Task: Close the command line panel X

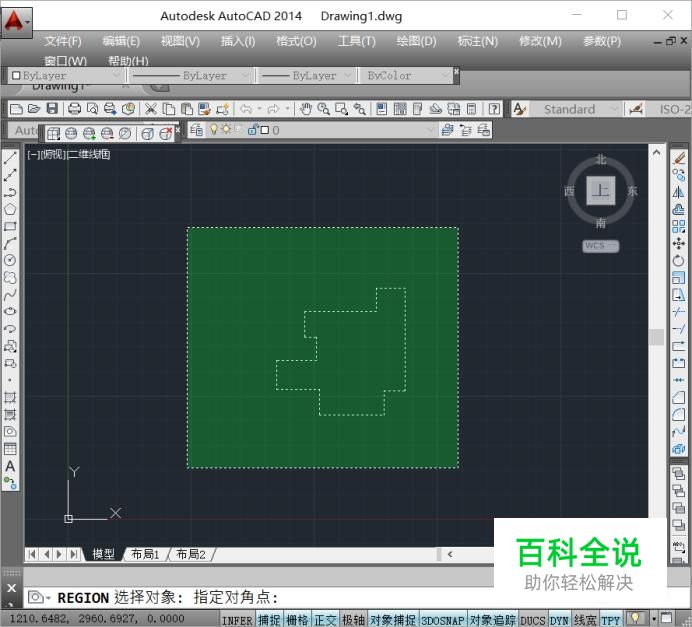Action: (11, 588)
